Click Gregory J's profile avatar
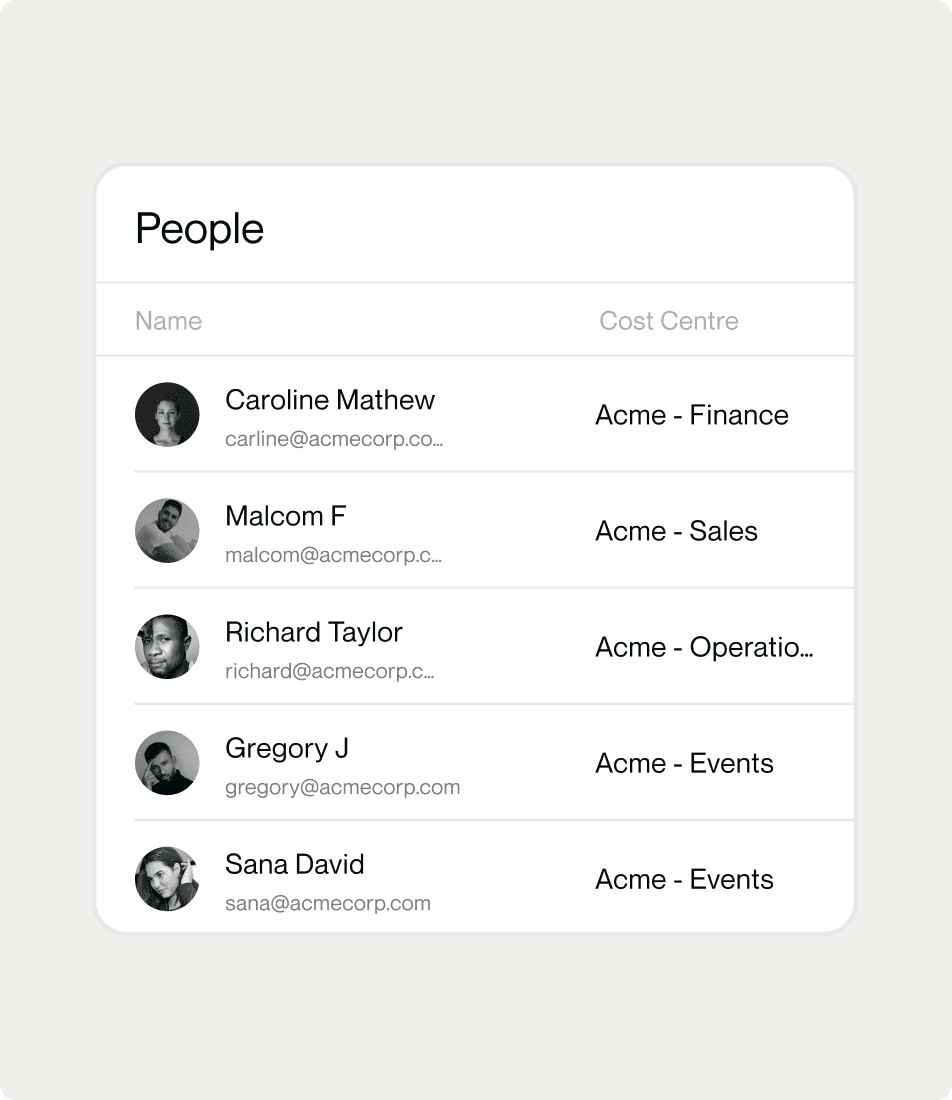 click(x=167, y=763)
